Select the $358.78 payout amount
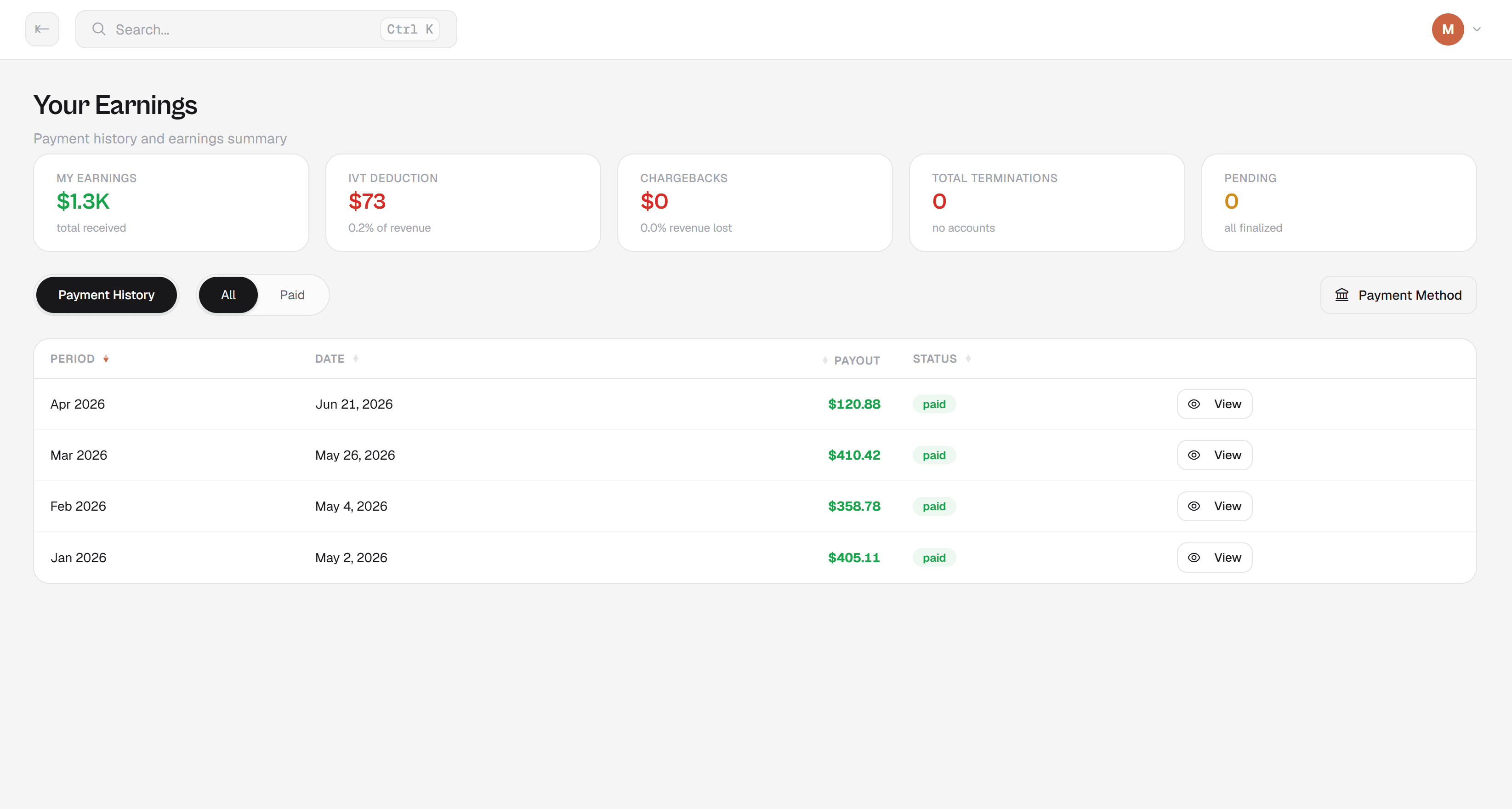The height and width of the screenshot is (809, 1512). pyautogui.click(x=854, y=506)
